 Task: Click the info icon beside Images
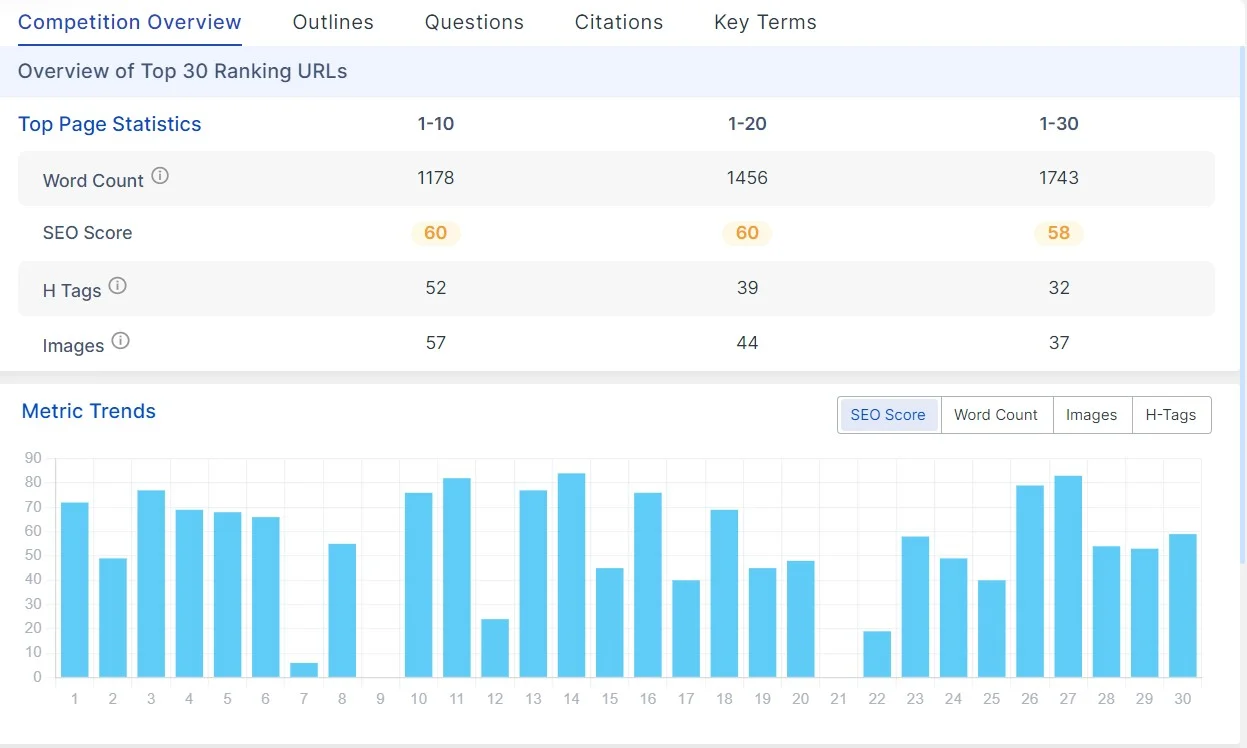tap(120, 340)
